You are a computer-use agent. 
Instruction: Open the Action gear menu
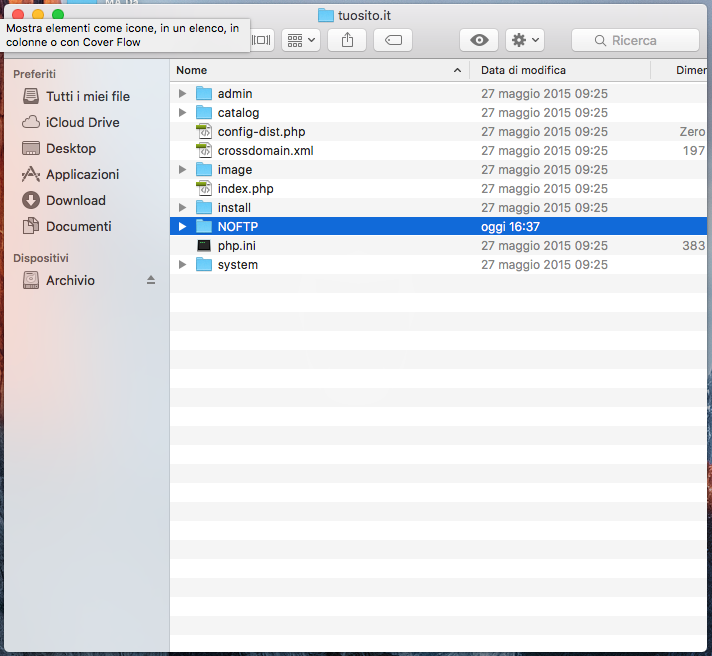tap(525, 40)
